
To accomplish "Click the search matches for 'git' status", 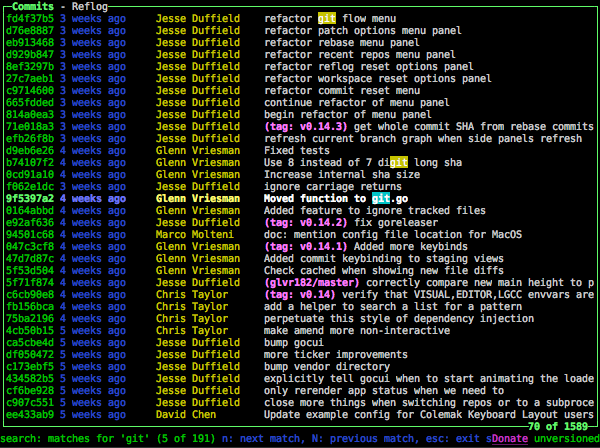I will pos(108,438).
